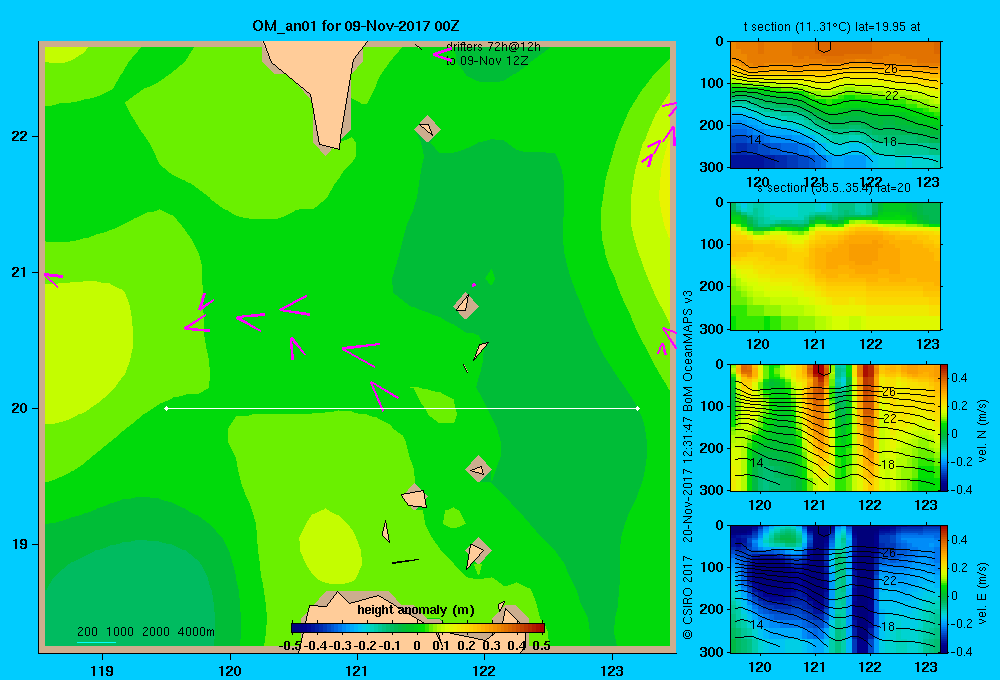This screenshot has height=680, width=1000.
Task: Click the 'drifters 72h@12h' label
Action: pos(493,47)
